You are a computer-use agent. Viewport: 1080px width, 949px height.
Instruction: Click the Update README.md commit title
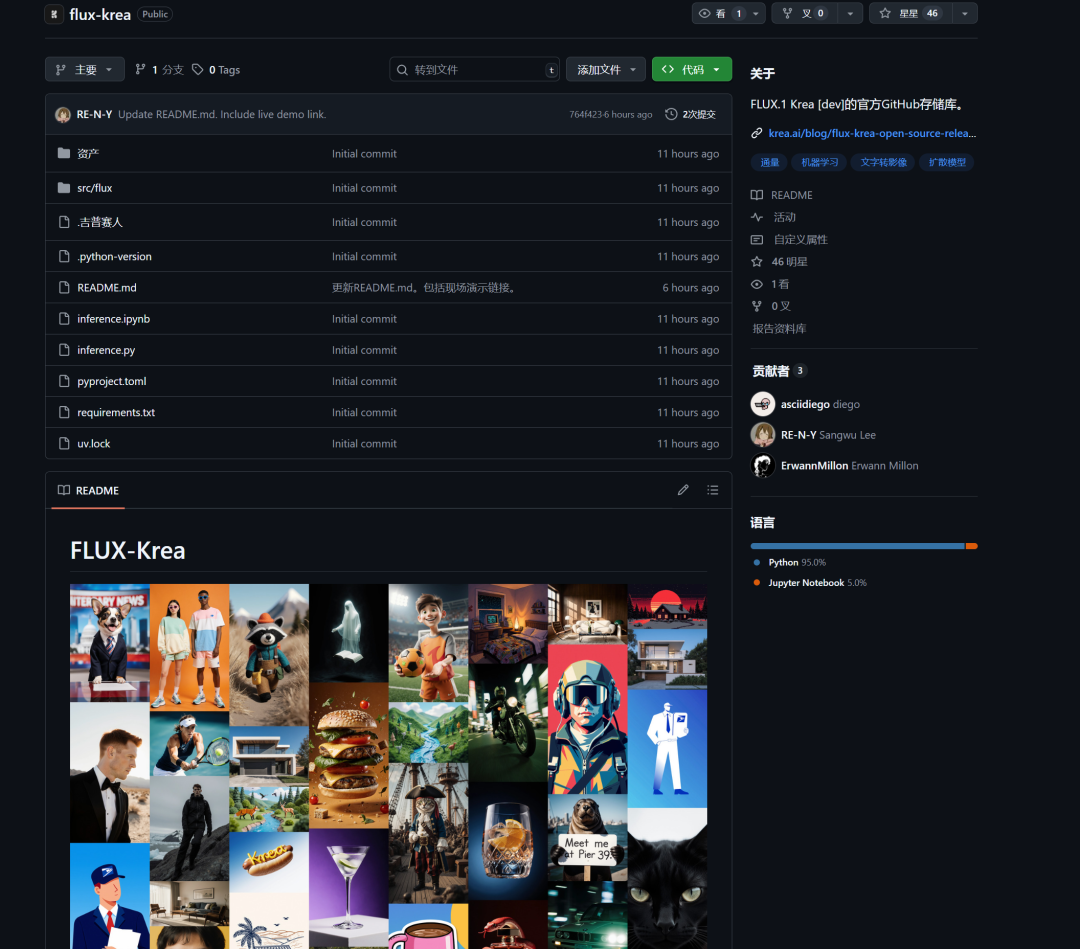click(222, 114)
